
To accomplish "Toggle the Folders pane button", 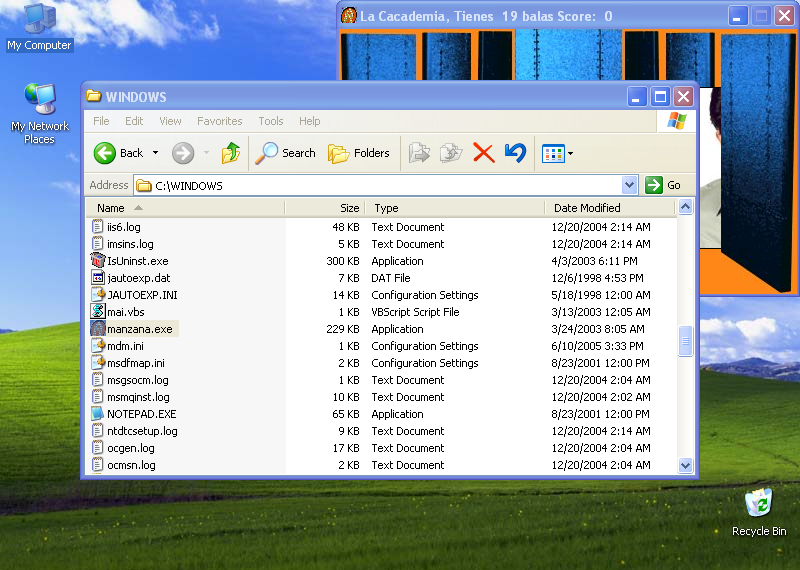I will point(359,153).
